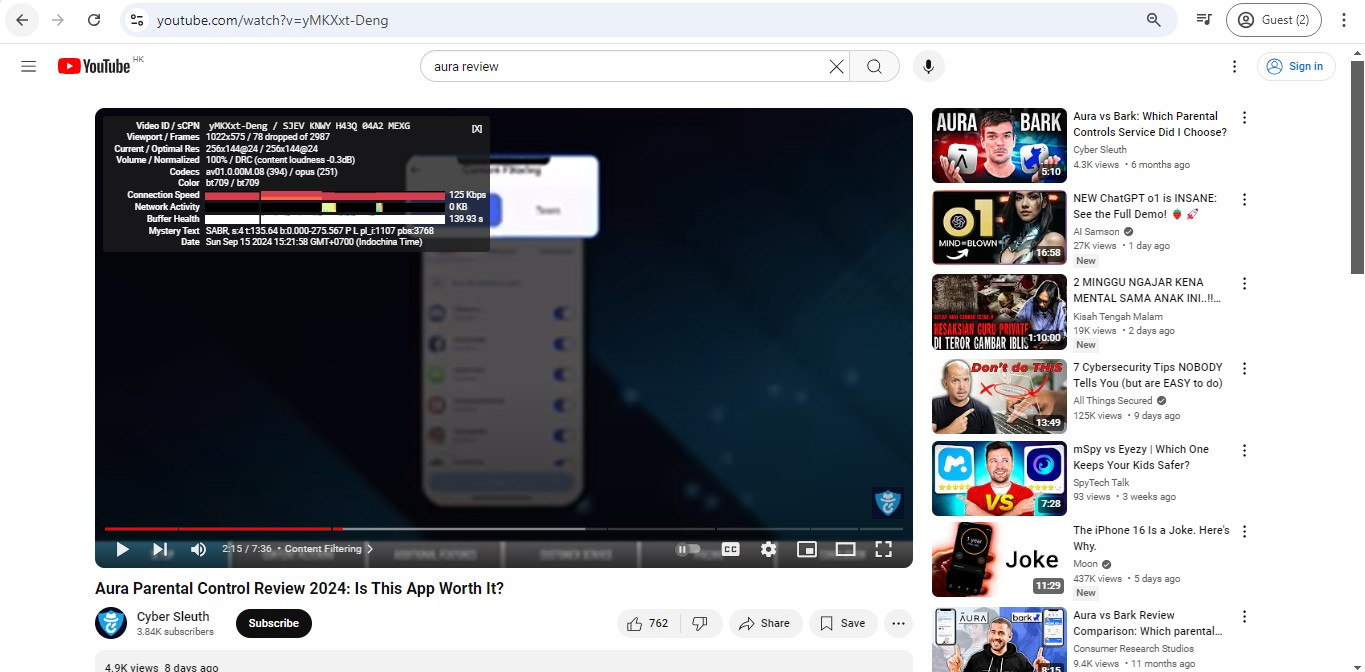Switch to miniplayer
This screenshot has width=1365, height=672.
click(807, 549)
